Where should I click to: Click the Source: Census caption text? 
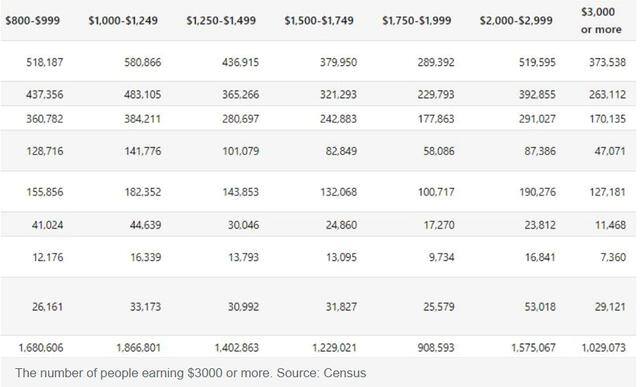coord(321,373)
